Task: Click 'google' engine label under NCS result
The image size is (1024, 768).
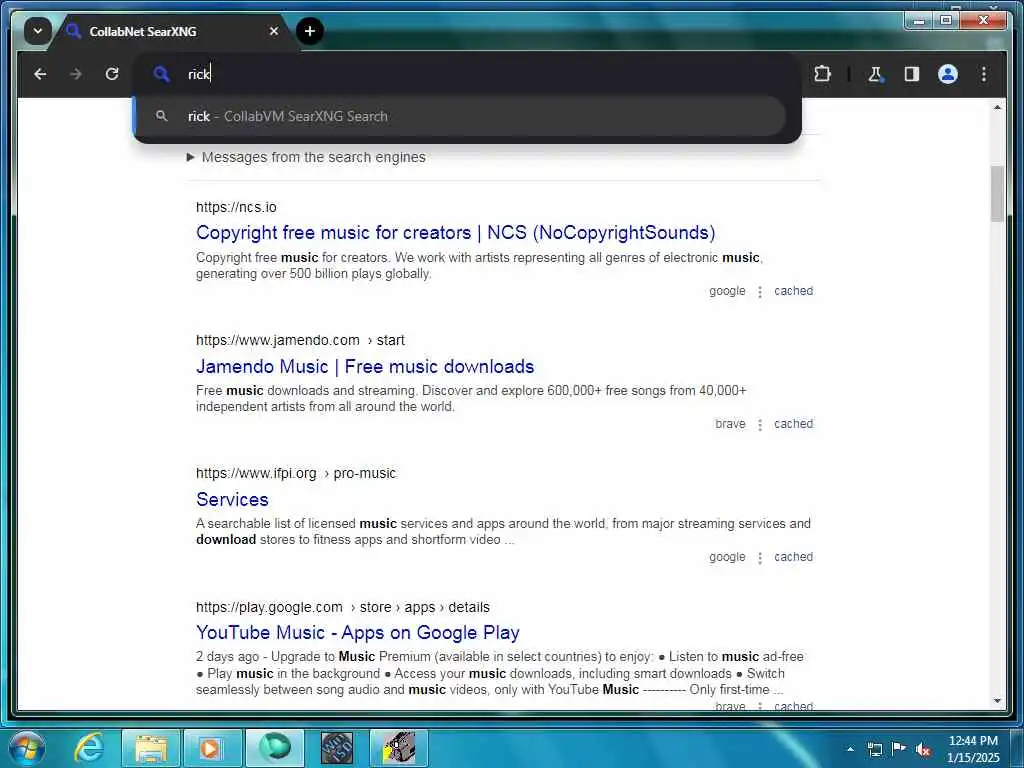Action: [x=727, y=291]
